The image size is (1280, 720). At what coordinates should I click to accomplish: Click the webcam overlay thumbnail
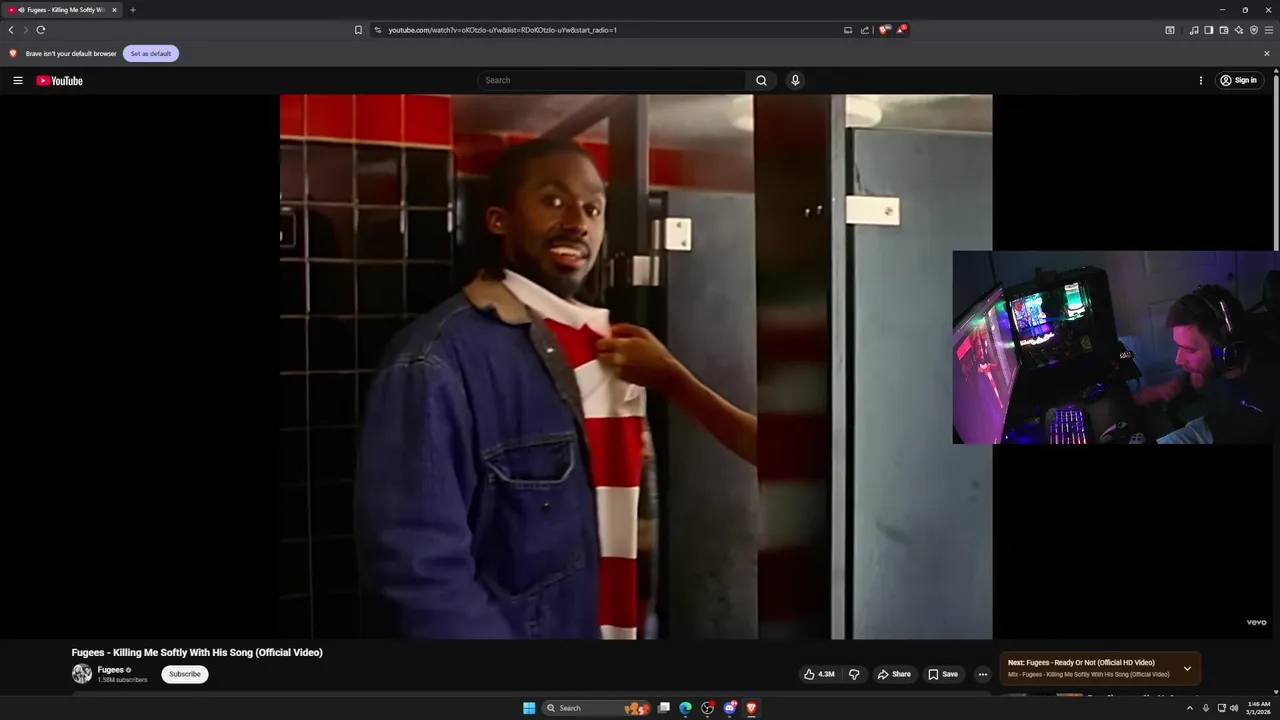(1116, 347)
